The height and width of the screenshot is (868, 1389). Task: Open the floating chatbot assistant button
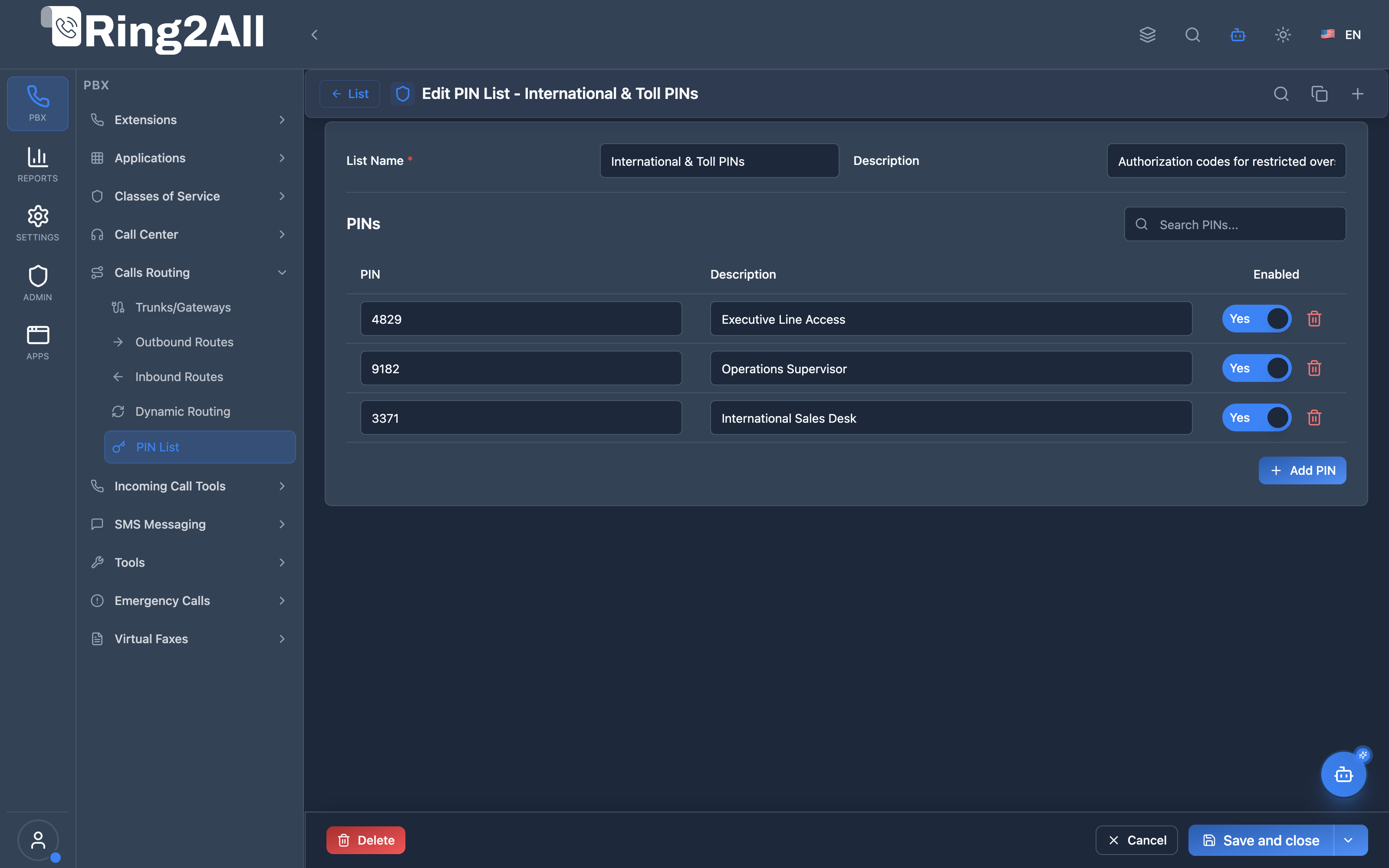pos(1344,774)
